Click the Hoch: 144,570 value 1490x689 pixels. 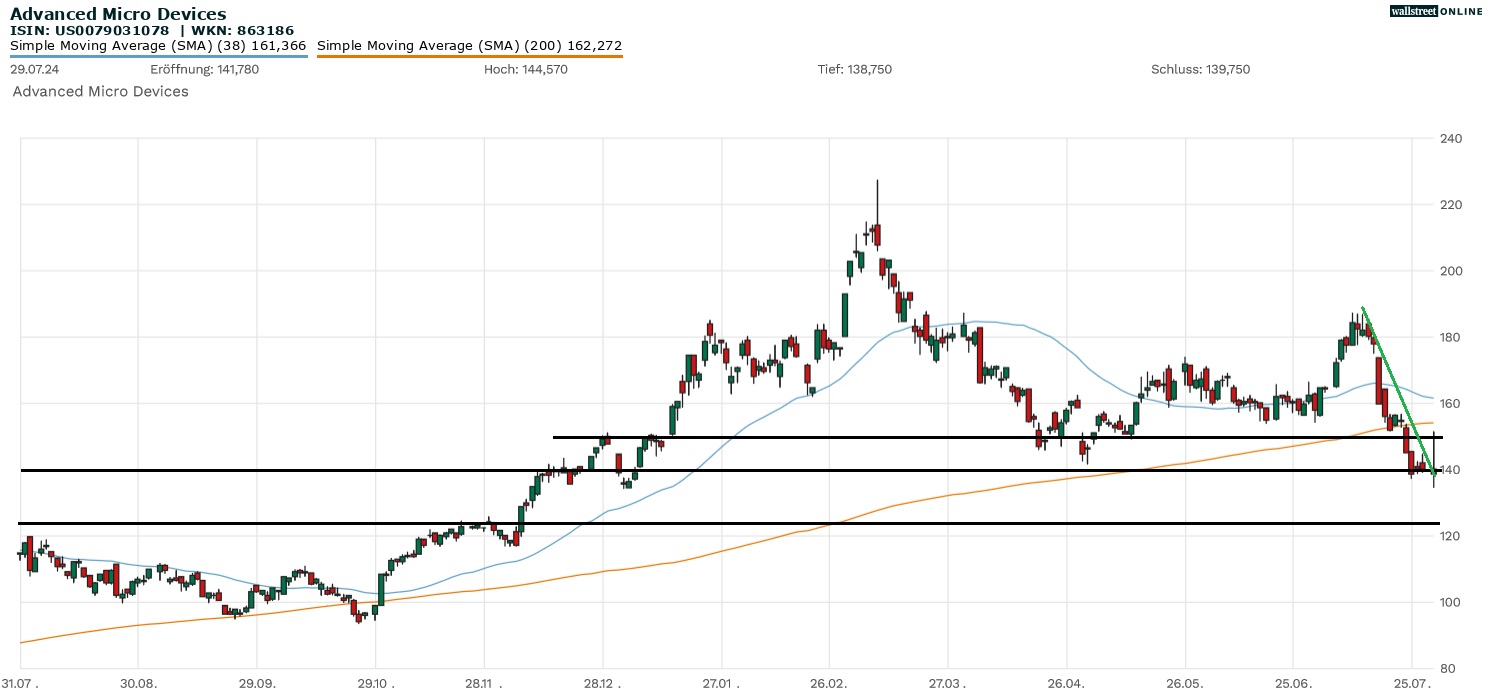point(526,70)
